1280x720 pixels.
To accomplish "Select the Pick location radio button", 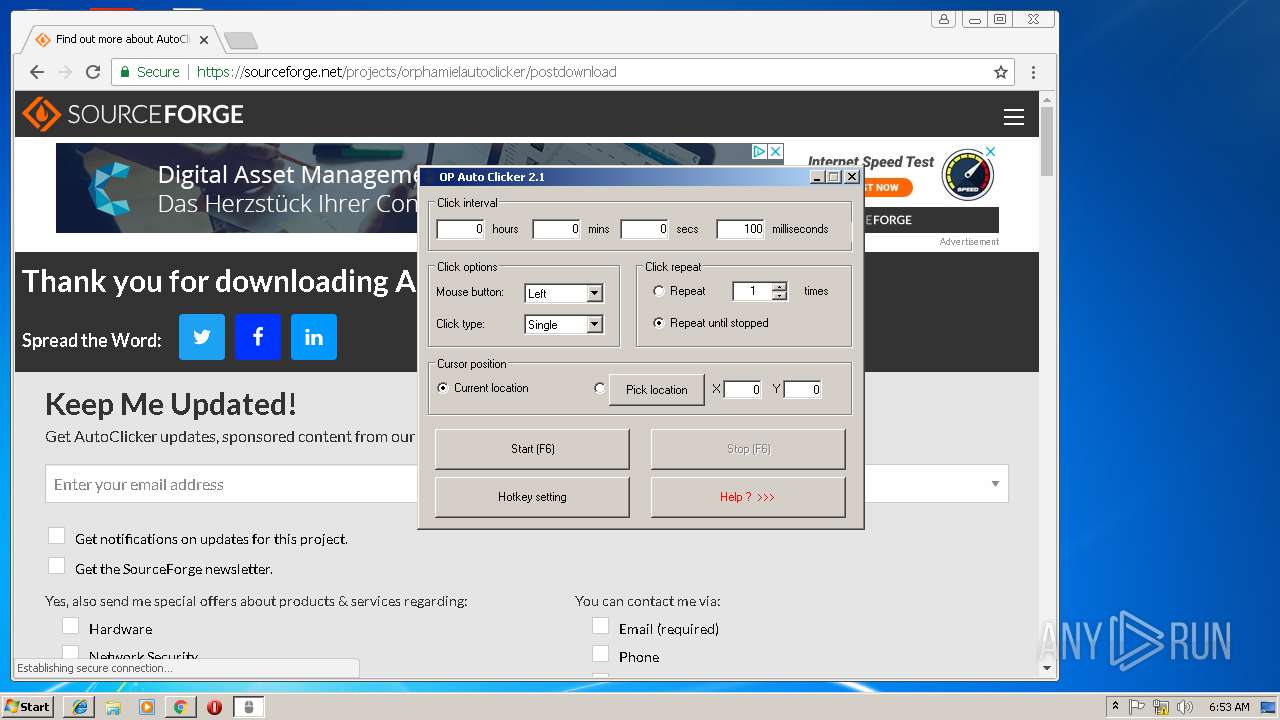I will pyautogui.click(x=600, y=388).
